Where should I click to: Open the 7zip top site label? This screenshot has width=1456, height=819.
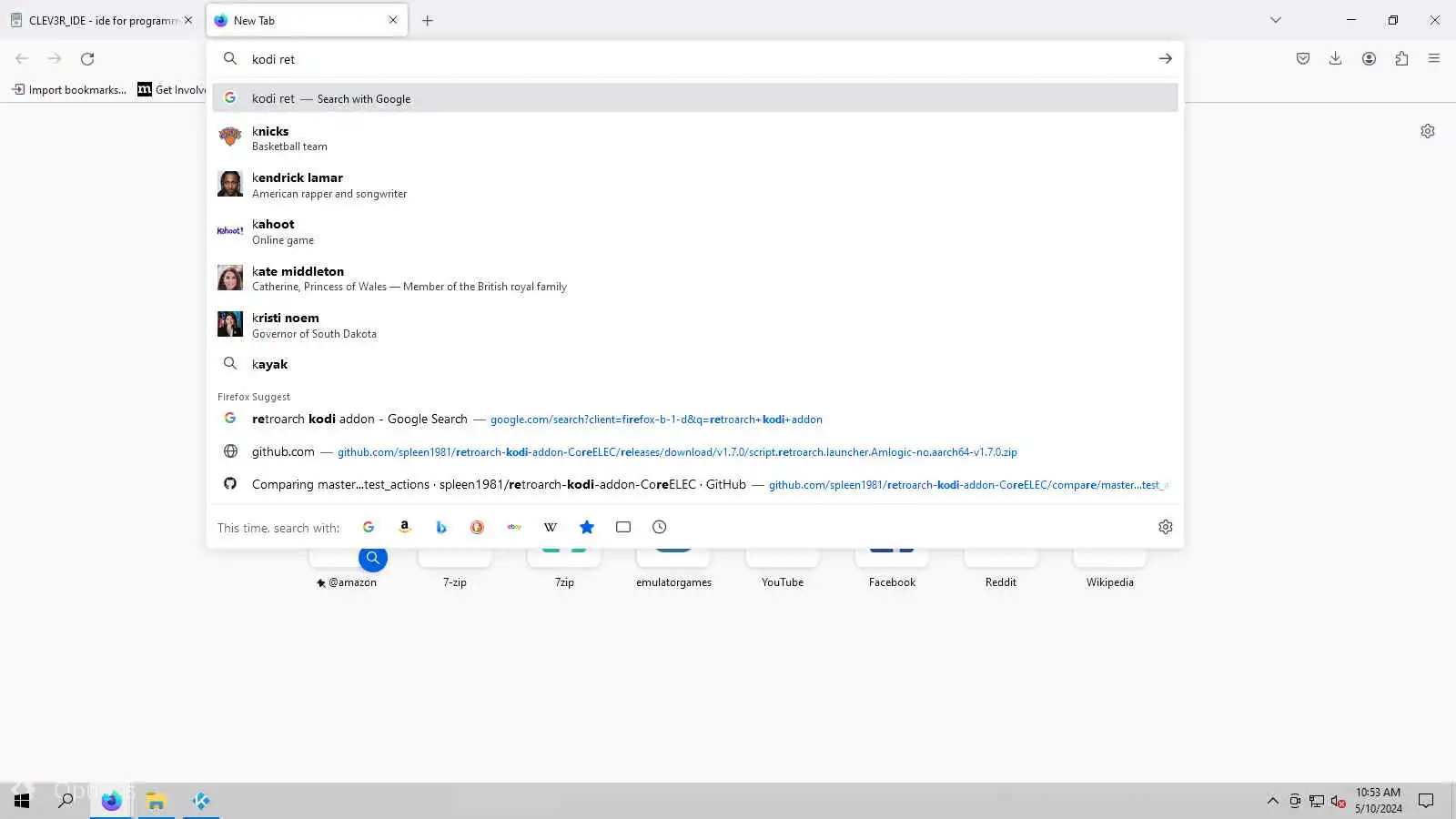click(564, 582)
